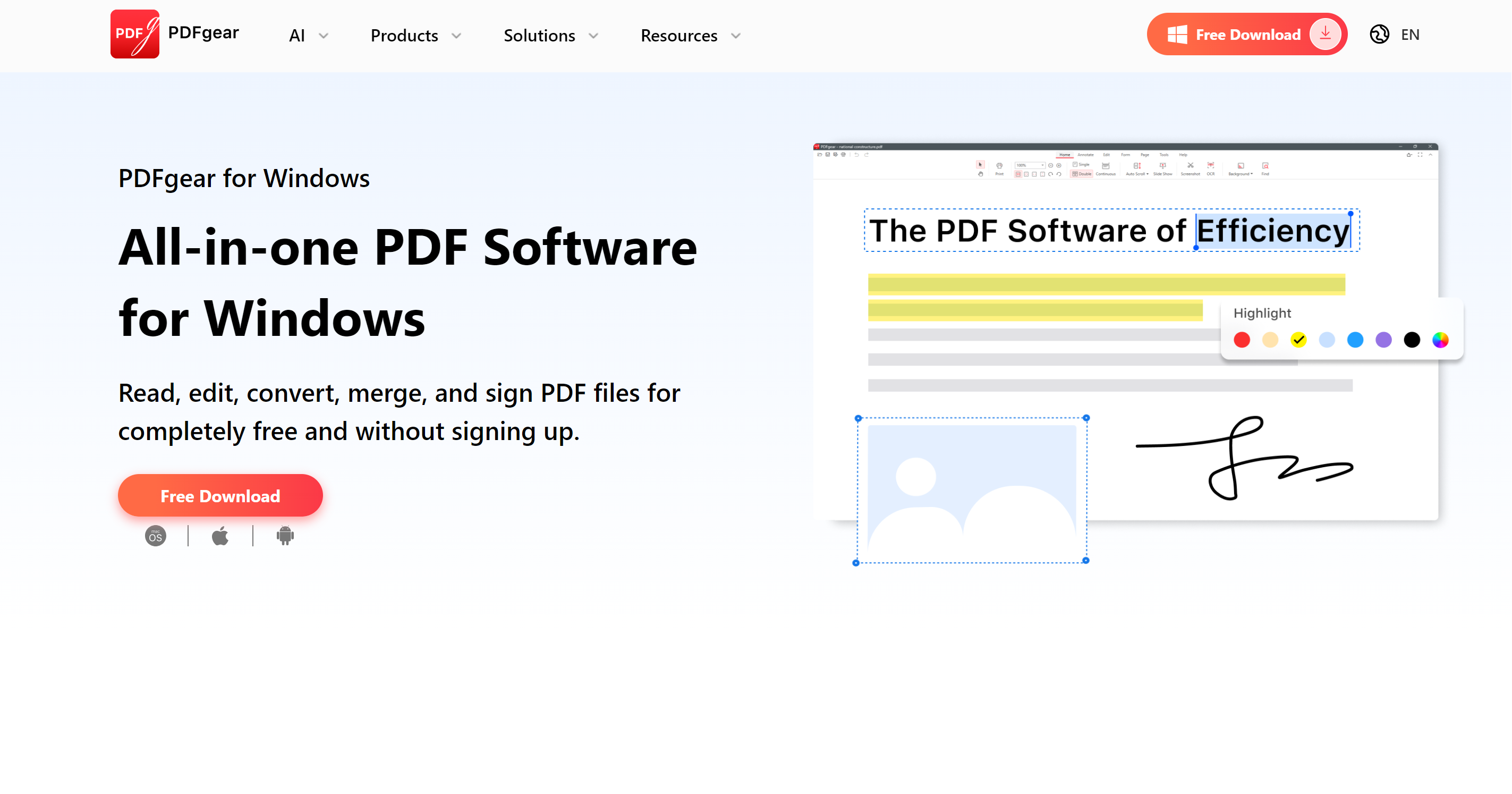Screen dimensions: 1512x794
Task: Click the header Free Download button
Action: click(x=1247, y=34)
